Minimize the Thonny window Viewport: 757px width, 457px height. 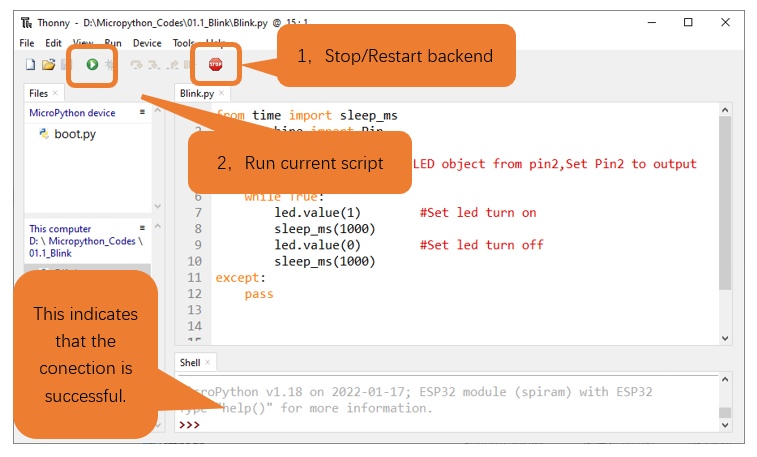tap(652, 22)
